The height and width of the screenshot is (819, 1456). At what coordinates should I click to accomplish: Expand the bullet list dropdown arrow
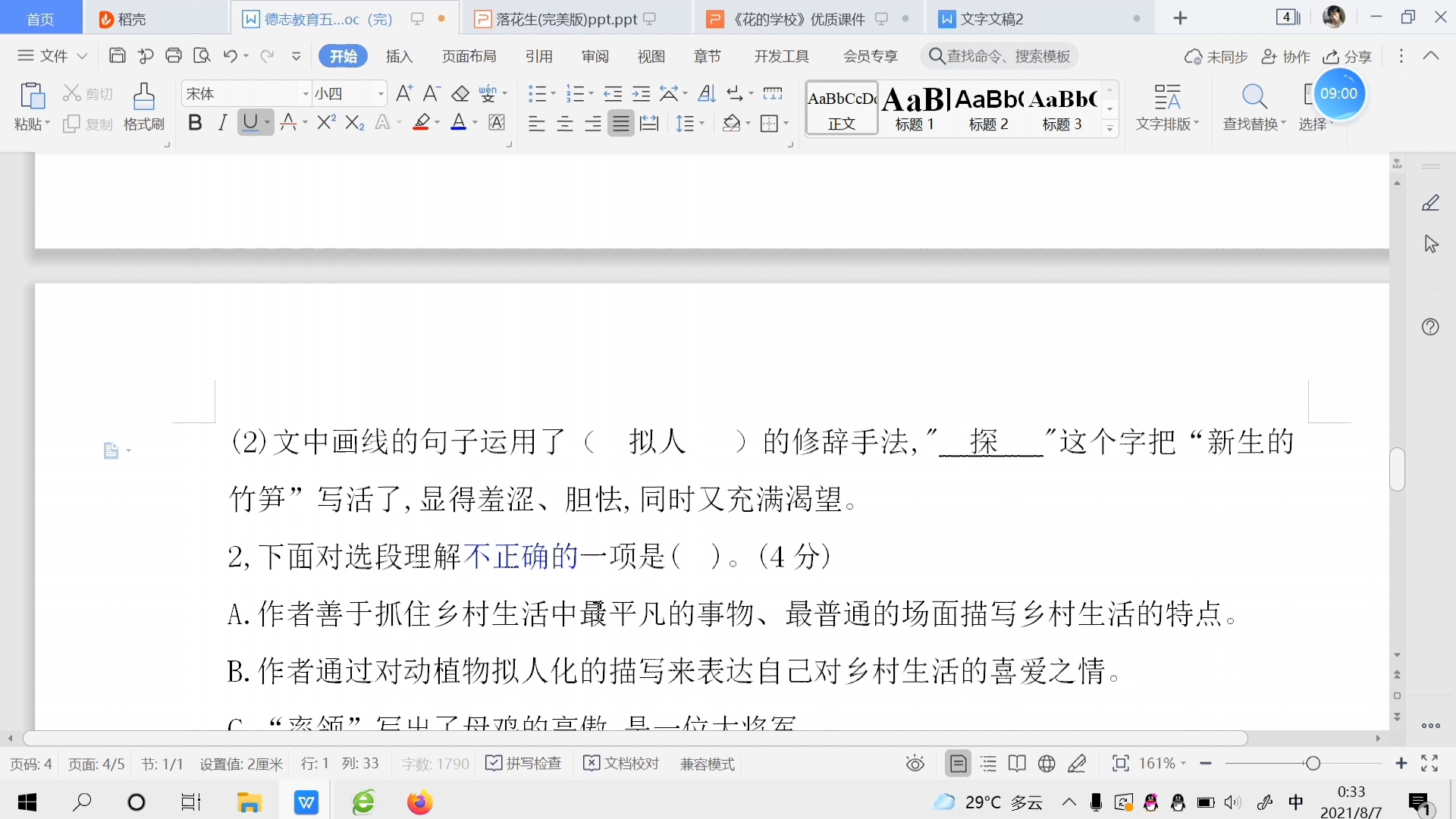[553, 93]
